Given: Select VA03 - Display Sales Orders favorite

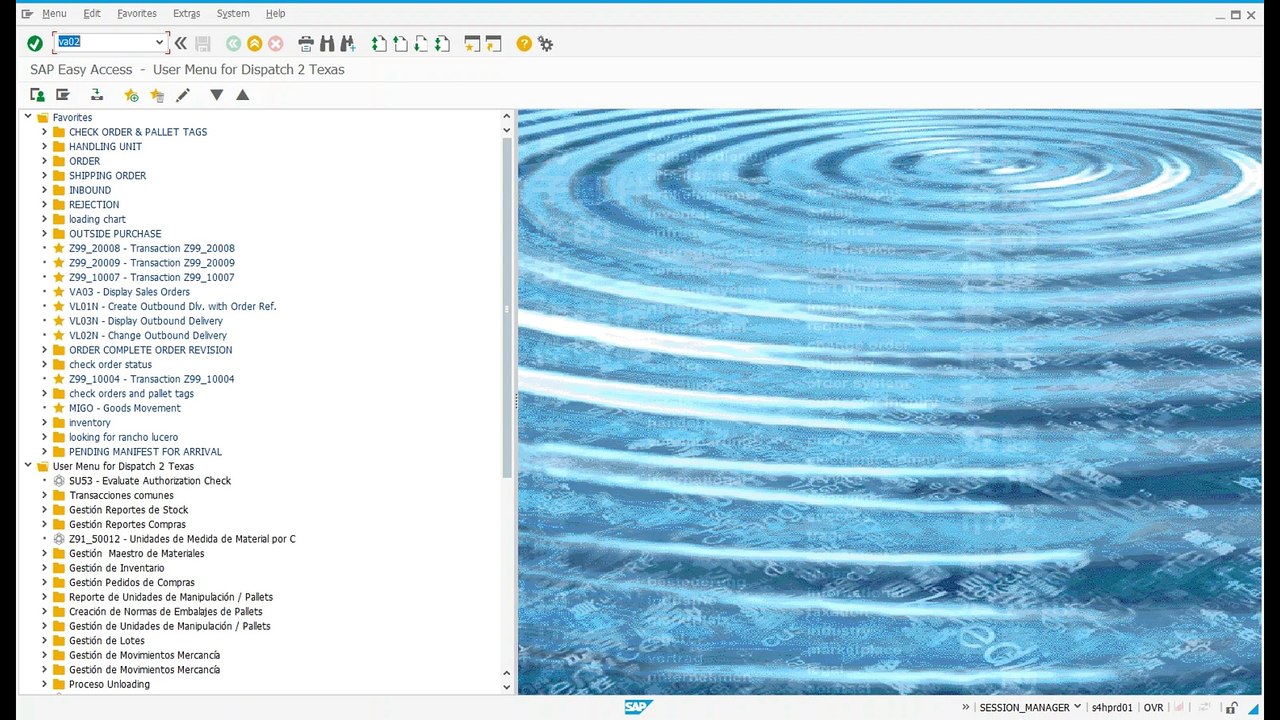Looking at the screenshot, I should coord(129,292).
